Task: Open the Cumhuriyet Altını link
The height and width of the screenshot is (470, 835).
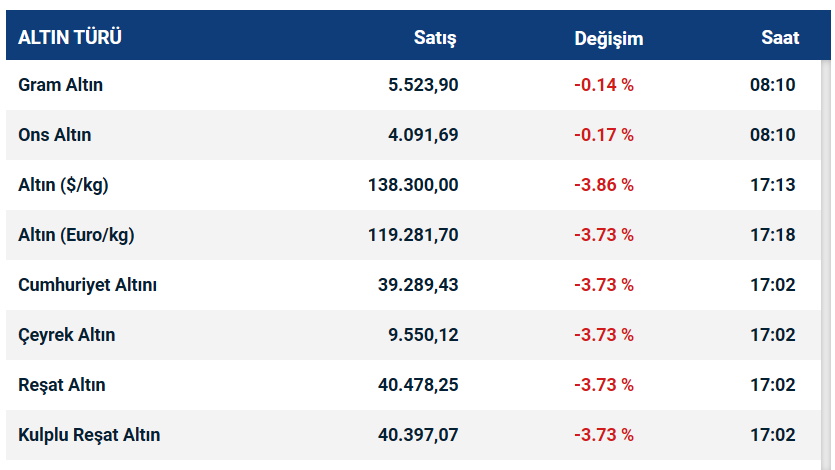Action: (x=87, y=285)
